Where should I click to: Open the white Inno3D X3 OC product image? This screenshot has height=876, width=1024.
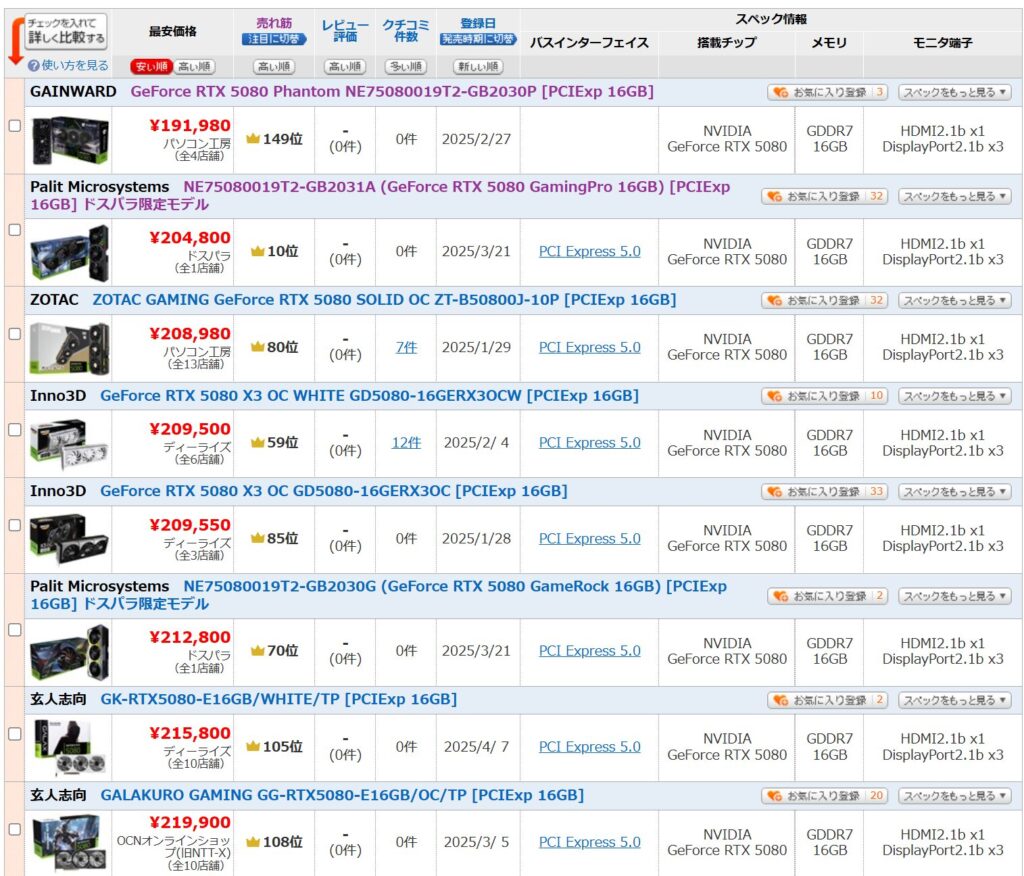click(69, 444)
